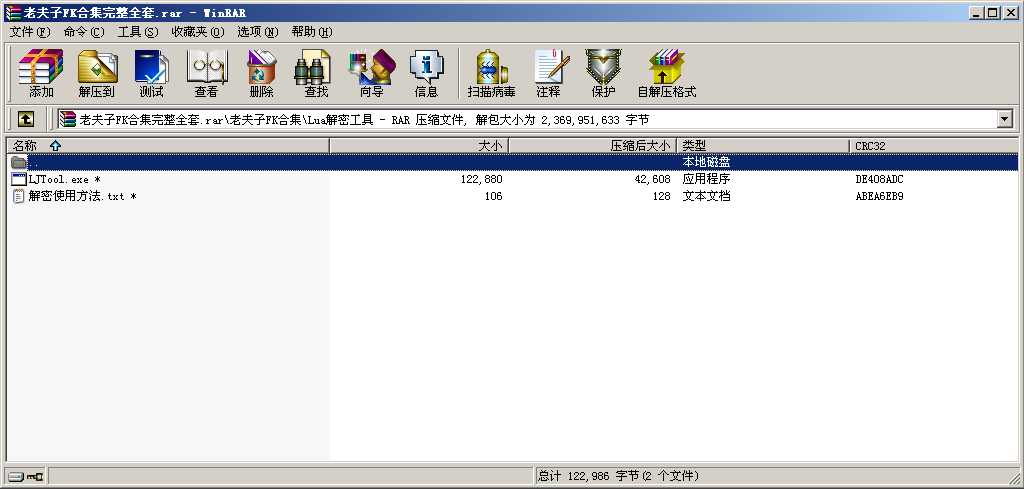The image size is (1024, 489).
Task: Run the 测试 (Test) archive tool
Action: point(152,73)
